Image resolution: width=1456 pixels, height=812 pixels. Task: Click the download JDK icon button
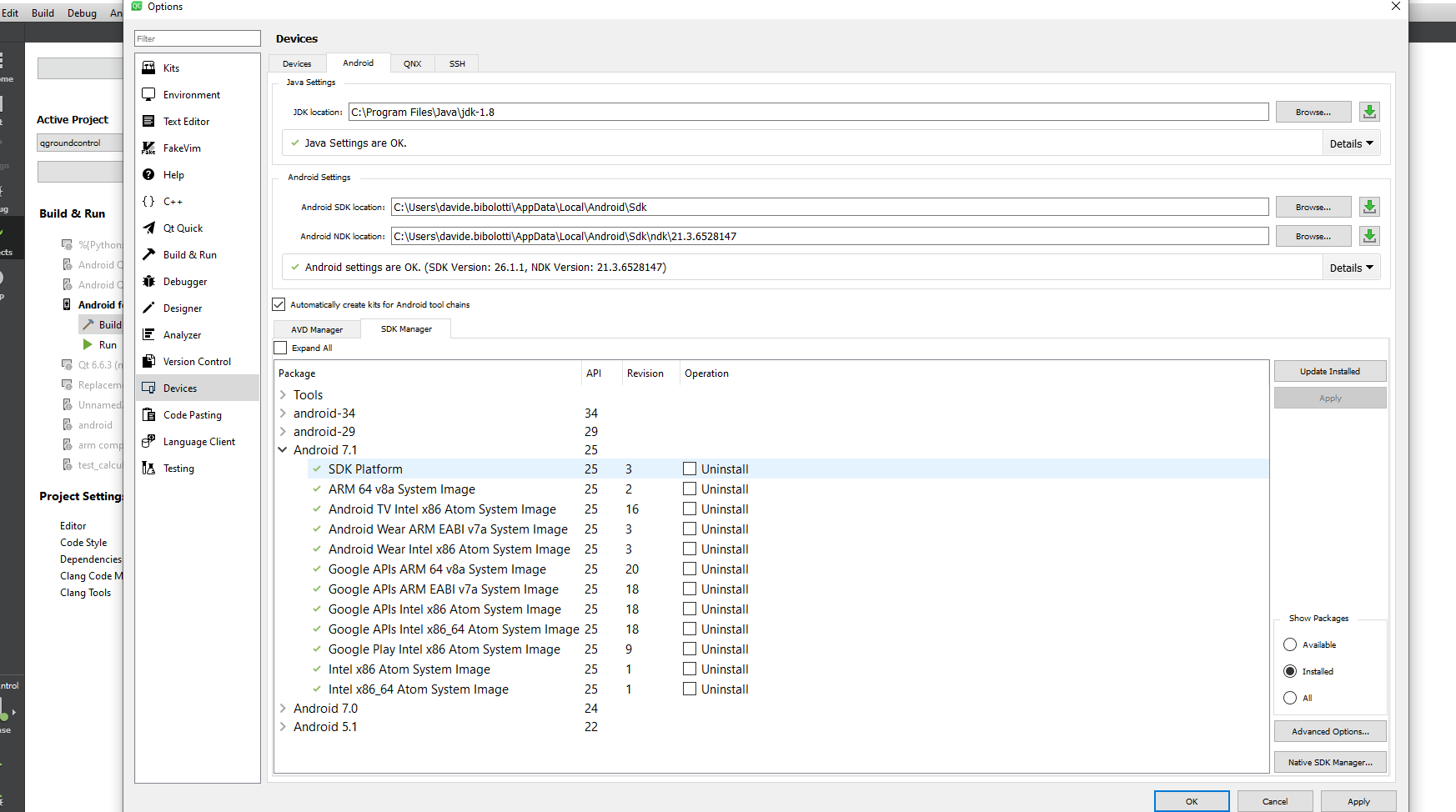pyautogui.click(x=1369, y=112)
